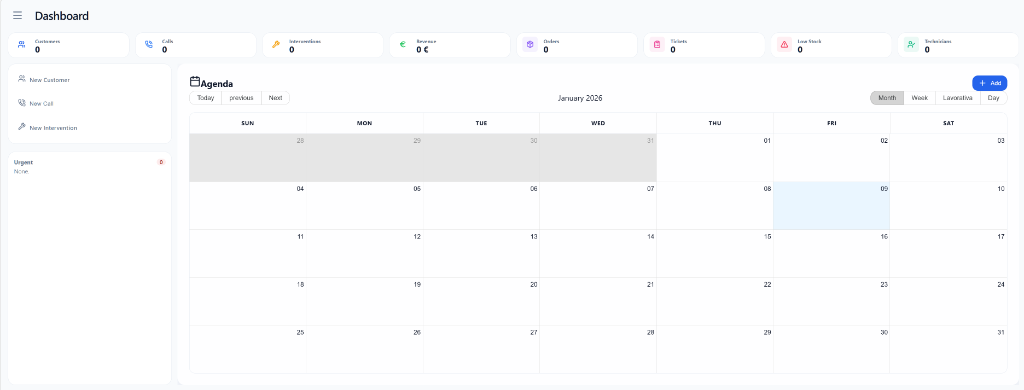1024x390 pixels.
Task: Click the red urgent count badge
Action: (x=161, y=162)
